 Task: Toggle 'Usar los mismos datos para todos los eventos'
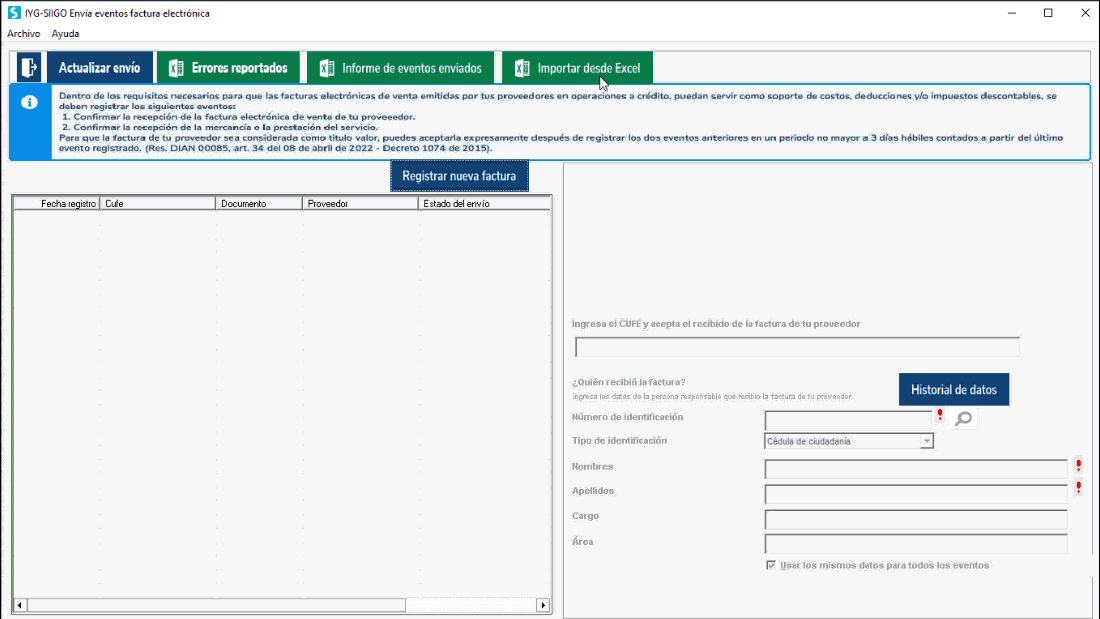point(771,565)
